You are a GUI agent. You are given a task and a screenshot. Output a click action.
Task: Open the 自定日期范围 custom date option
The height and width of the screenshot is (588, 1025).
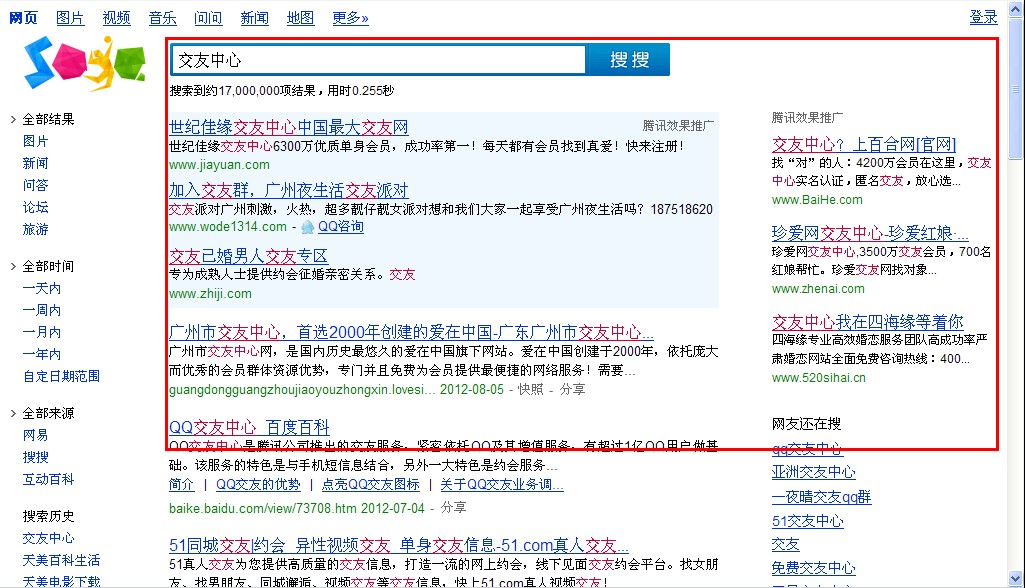tap(61, 376)
